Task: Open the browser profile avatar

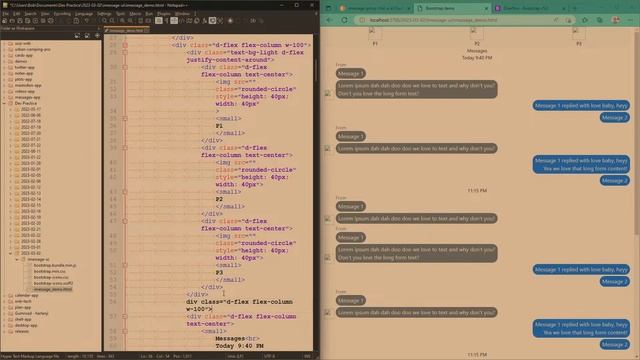Action: [x=616, y=20]
